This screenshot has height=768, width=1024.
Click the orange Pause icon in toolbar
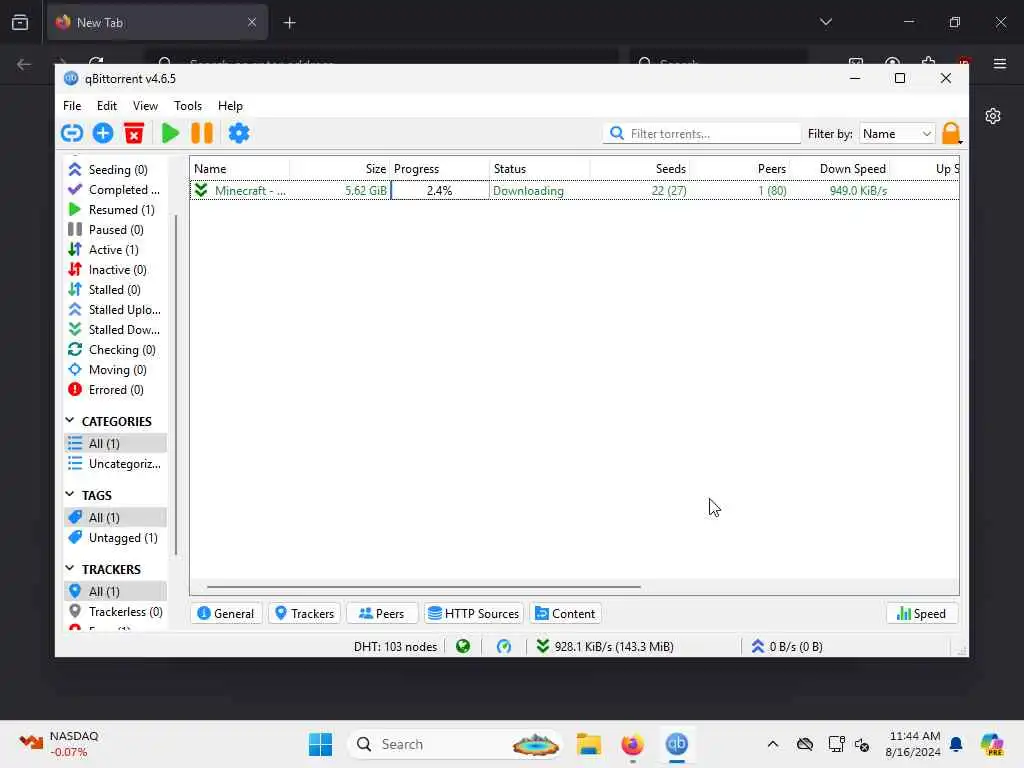tap(202, 133)
